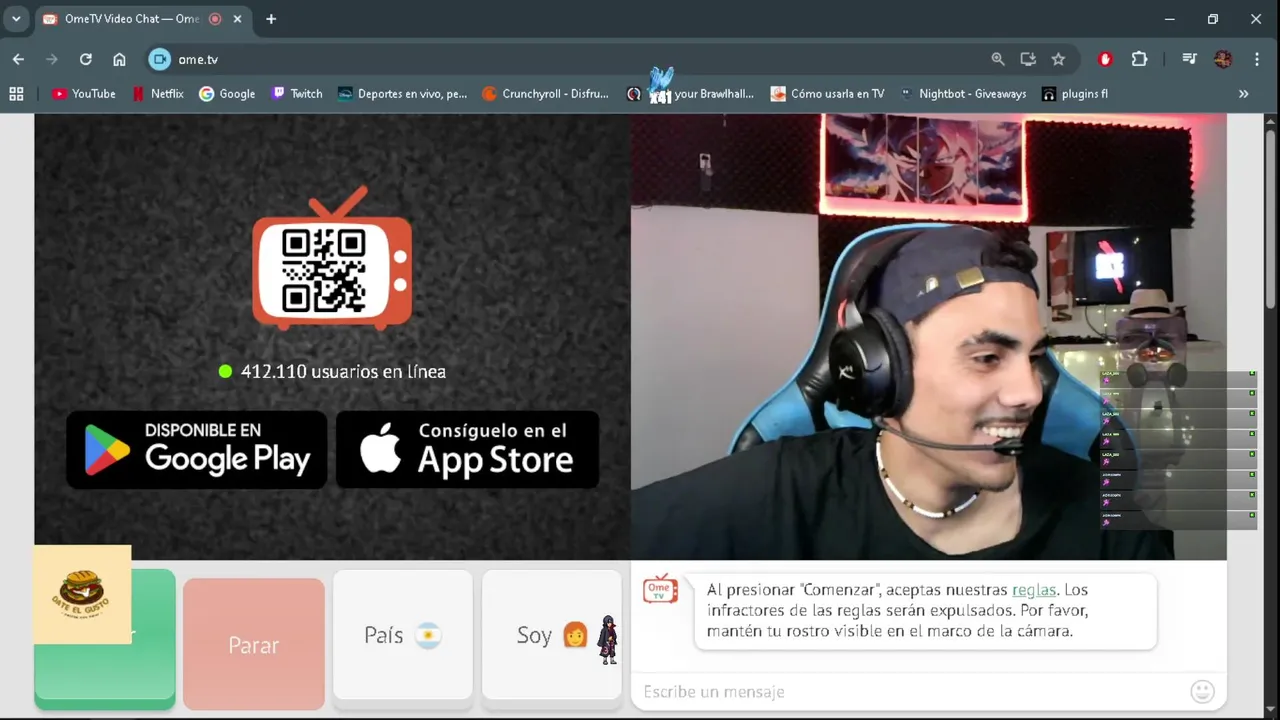Click the OmeTV icon in chat message

click(660, 589)
